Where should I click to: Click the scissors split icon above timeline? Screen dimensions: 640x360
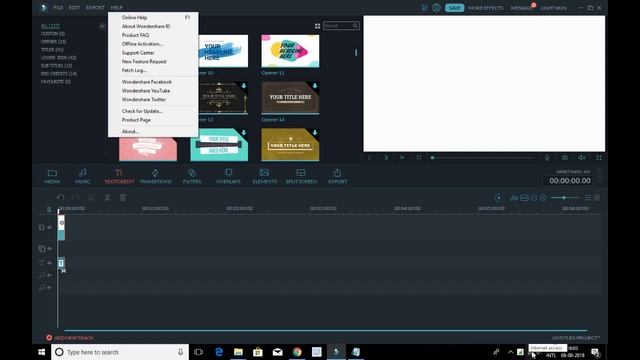tap(107, 198)
